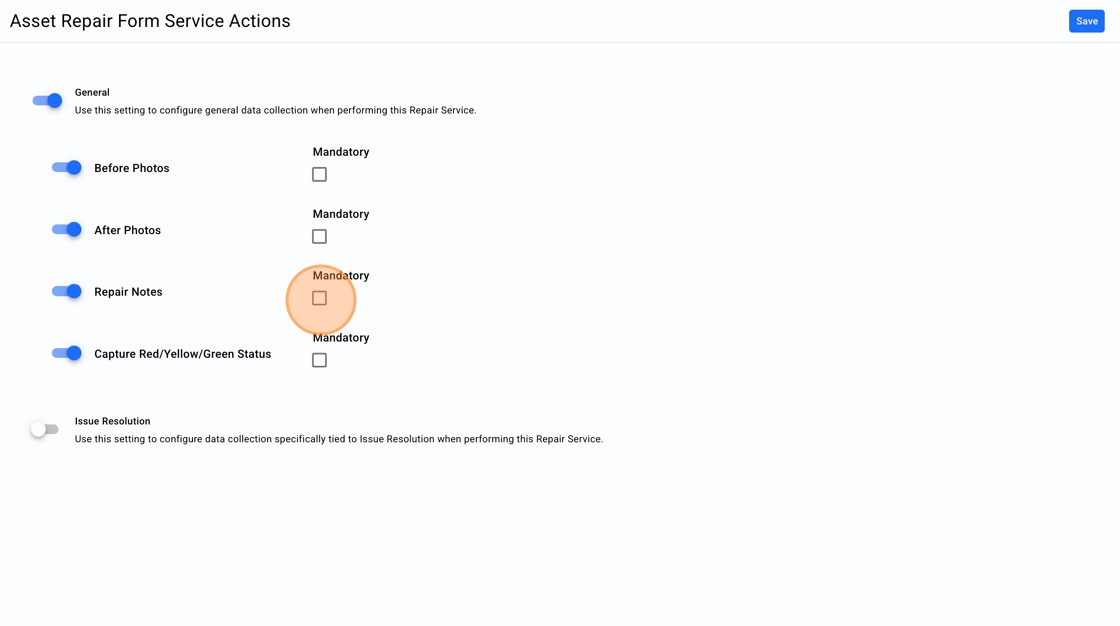
Task: Click the General data collection description text
Action: tap(275, 110)
